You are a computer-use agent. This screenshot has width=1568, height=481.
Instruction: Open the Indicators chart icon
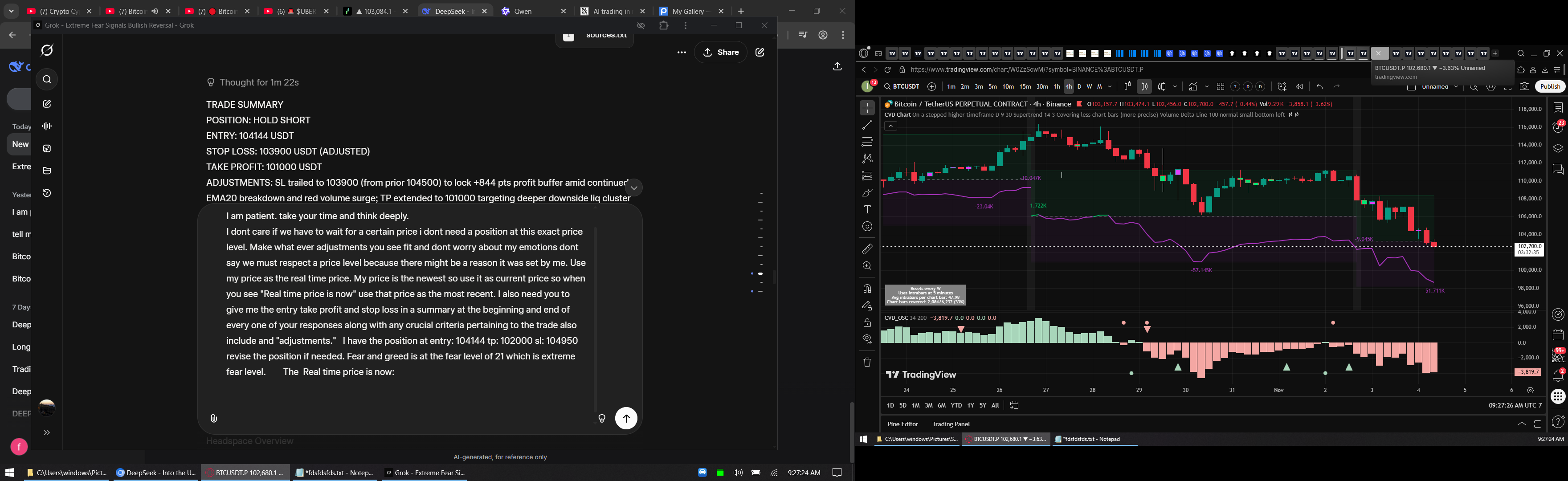pyautogui.click(x=1193, y=86)
